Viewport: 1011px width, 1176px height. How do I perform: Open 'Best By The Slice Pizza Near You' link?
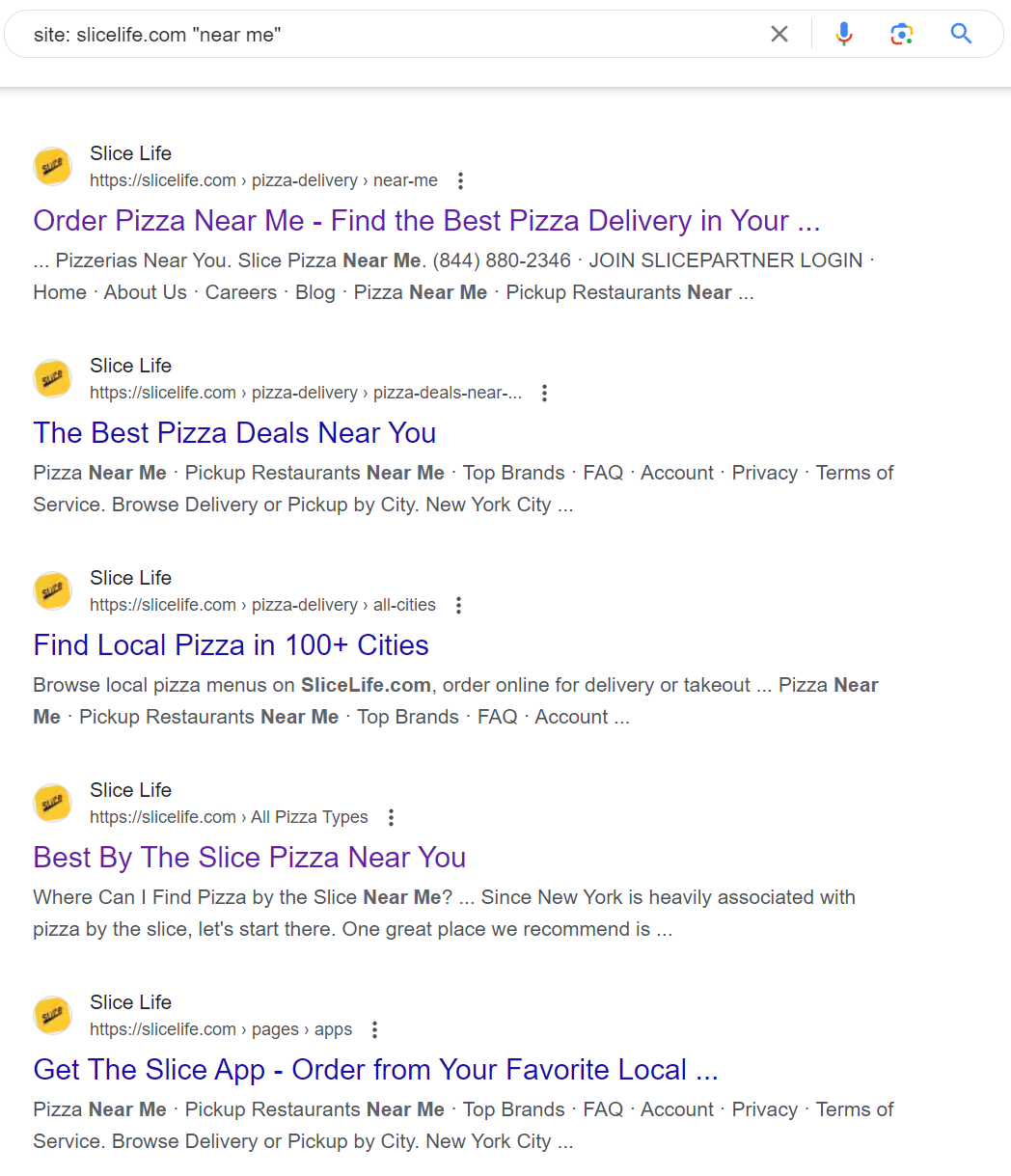point(249,858)
